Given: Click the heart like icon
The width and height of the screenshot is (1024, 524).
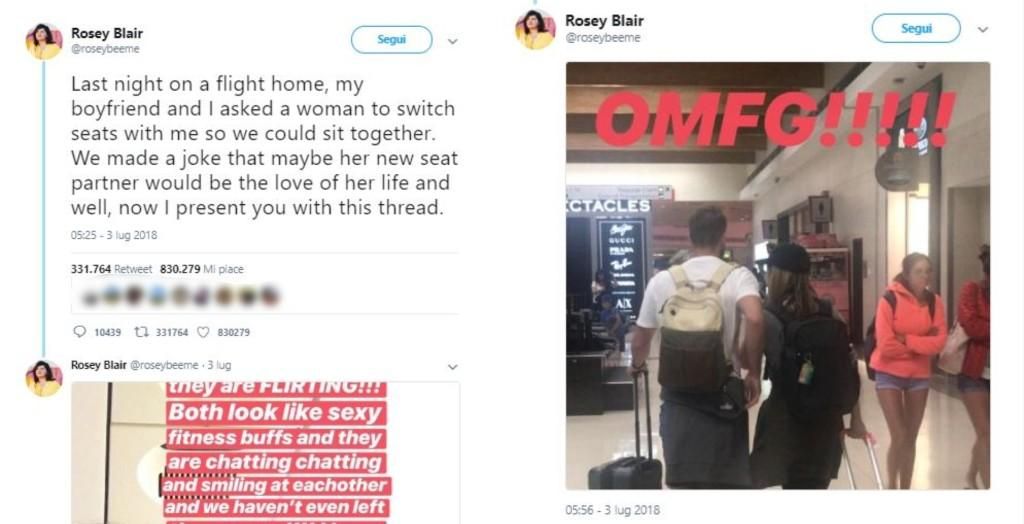Looking at the screenshot, I should (203, 332).
